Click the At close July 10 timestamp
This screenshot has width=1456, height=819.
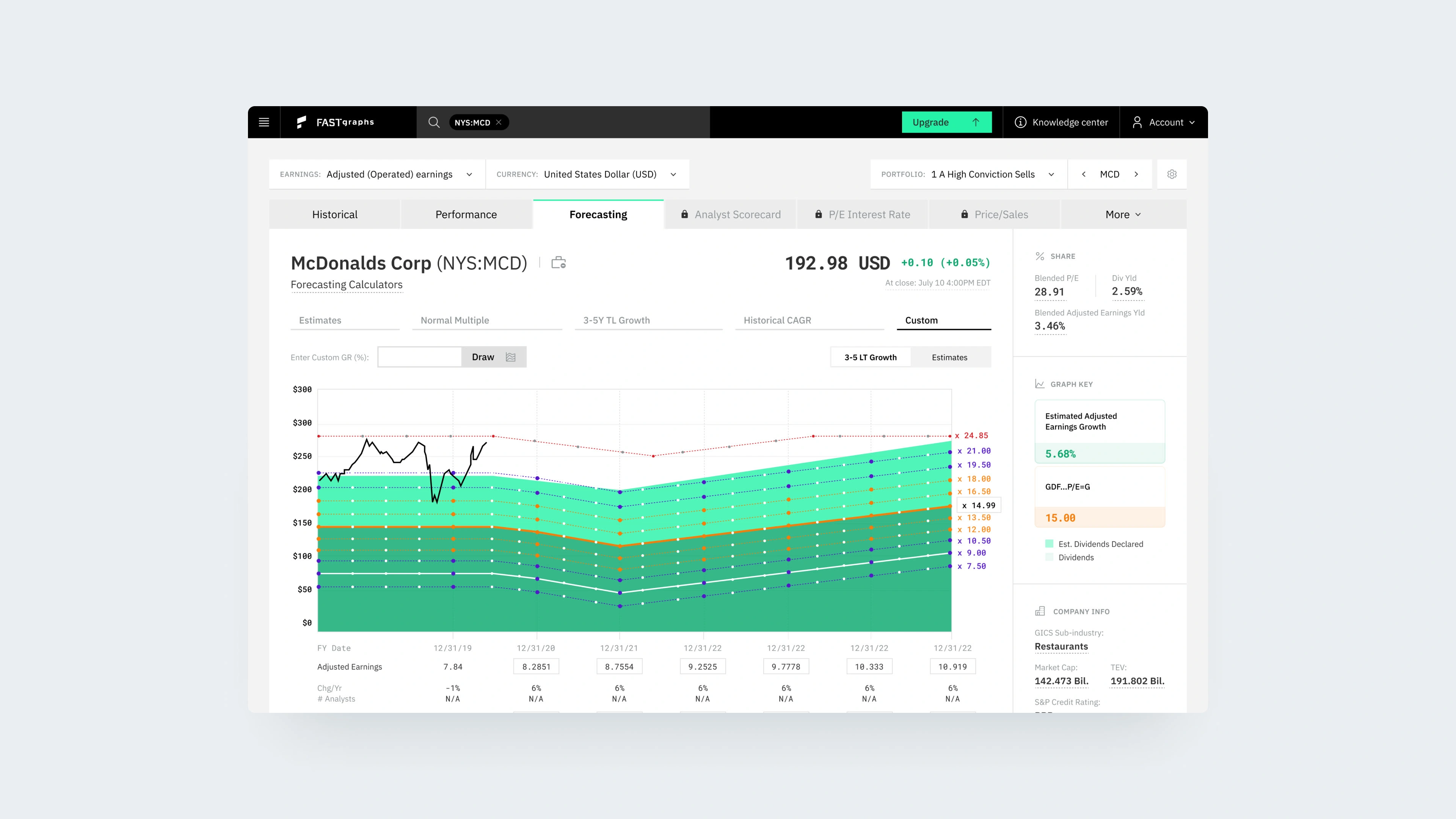[x=938, y=282]
